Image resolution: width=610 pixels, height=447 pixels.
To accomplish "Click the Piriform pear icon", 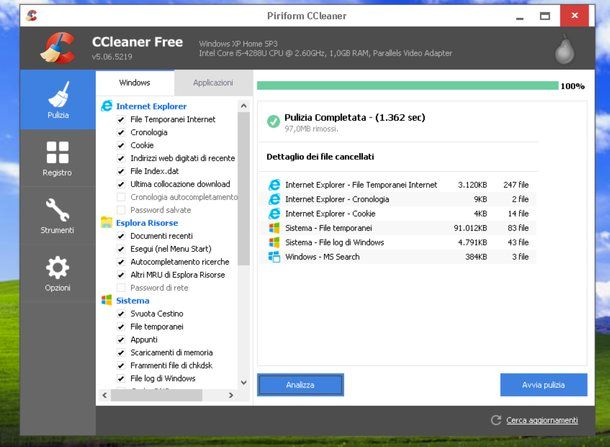I will point(564,49).
